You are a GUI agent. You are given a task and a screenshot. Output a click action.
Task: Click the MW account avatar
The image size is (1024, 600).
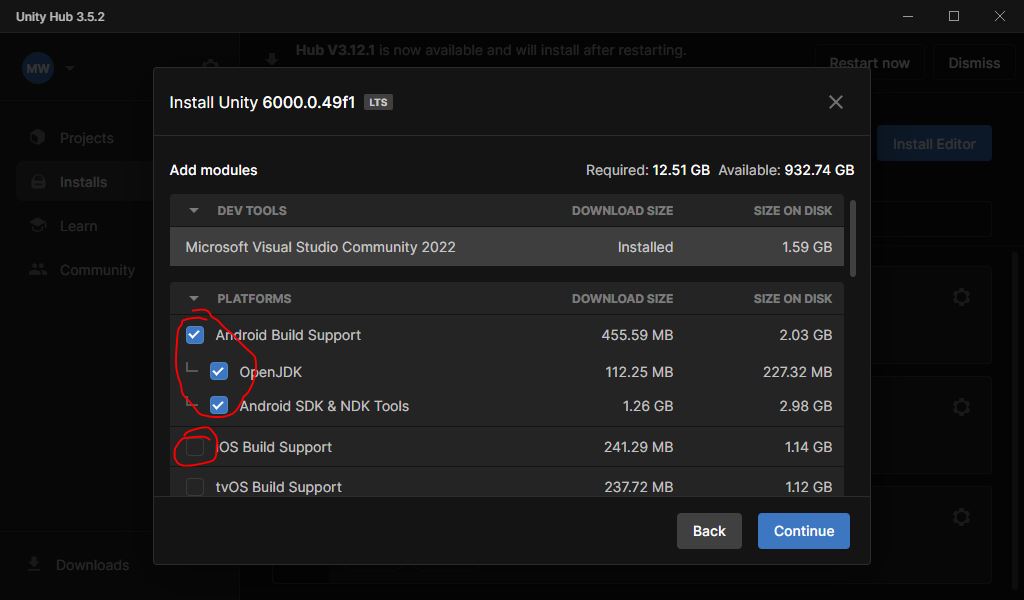(x=38, y=68)
